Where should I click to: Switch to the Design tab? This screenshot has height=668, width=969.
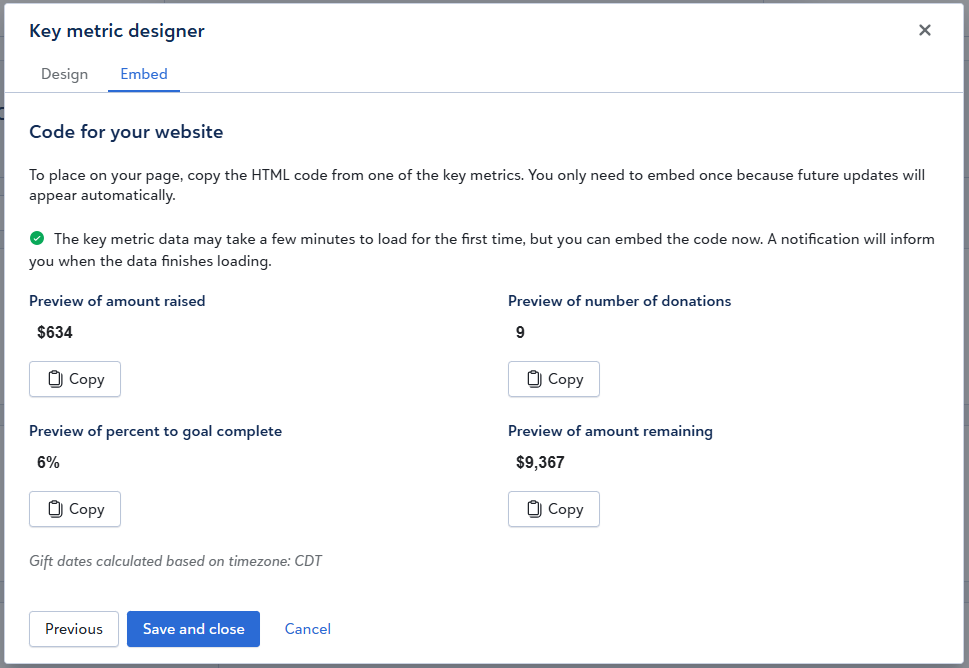pos(64,74)
